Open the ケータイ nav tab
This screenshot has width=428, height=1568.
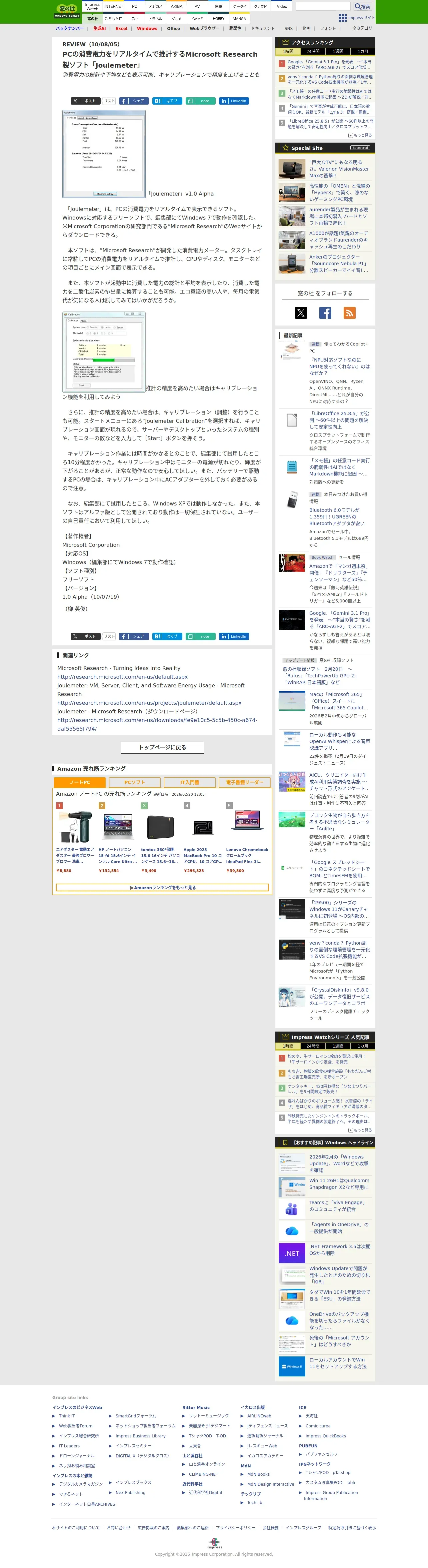pyautogui.click(x=239, y=7)
